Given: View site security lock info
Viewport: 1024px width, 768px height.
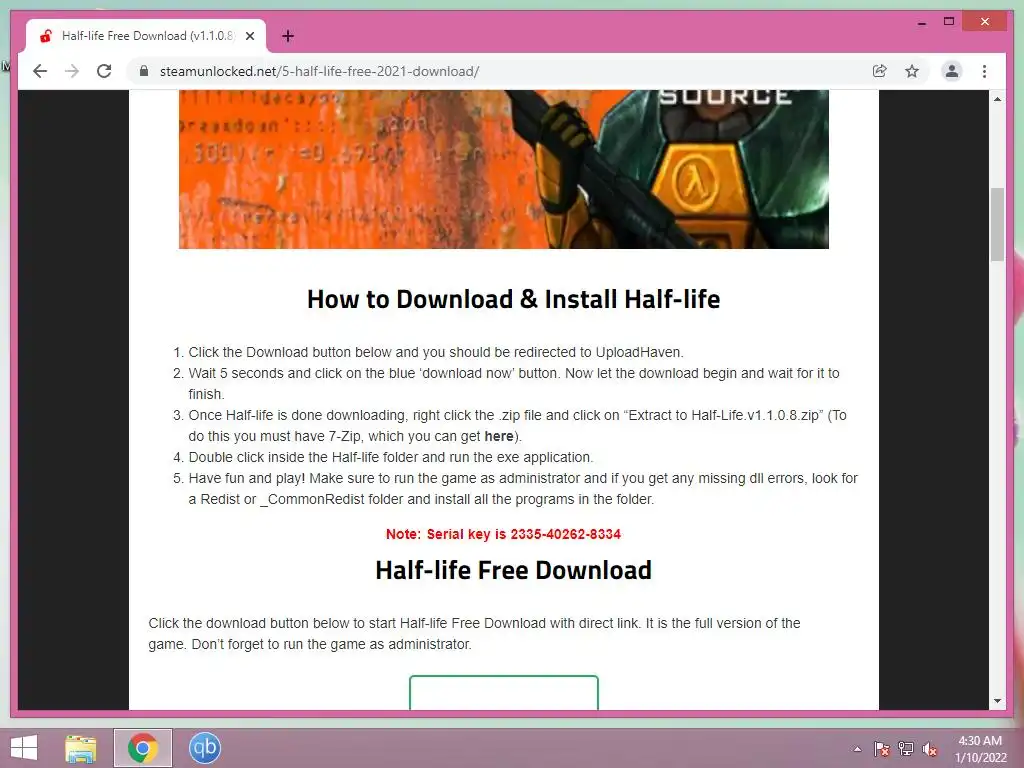Looking at the screenshot, I should 144,71.
